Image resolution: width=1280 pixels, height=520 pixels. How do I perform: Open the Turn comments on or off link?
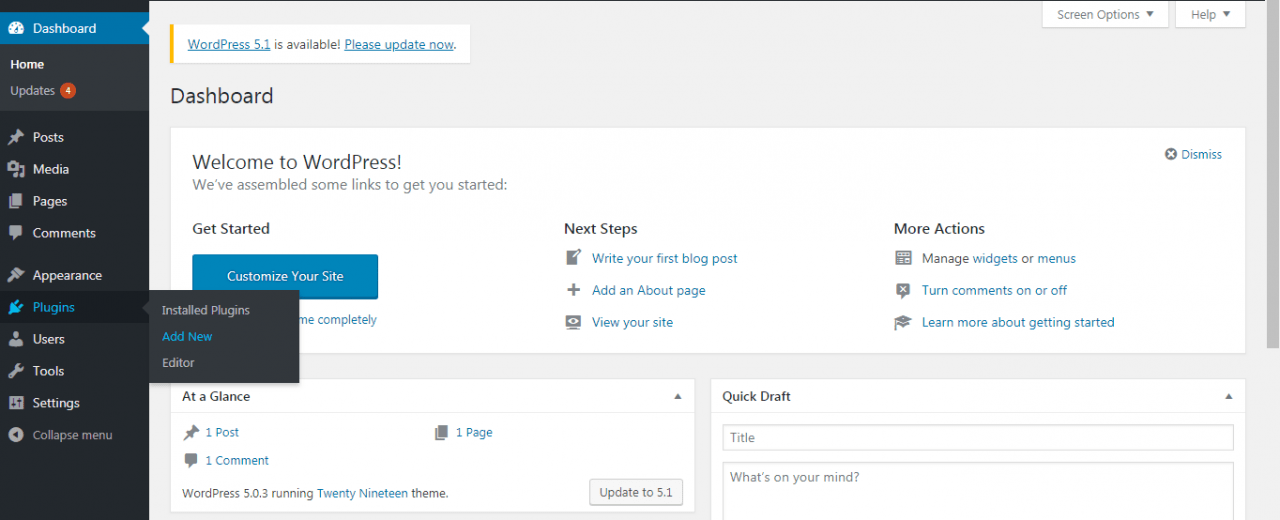pyautogui.click(x=995, y=290)
